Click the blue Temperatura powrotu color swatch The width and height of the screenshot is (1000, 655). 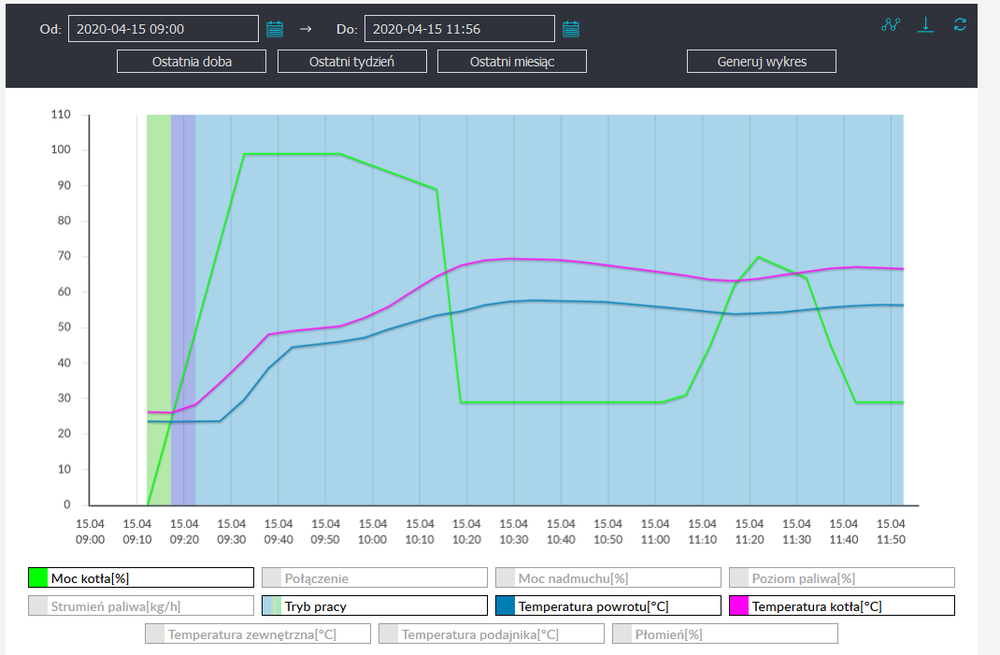tap(506, 606)
